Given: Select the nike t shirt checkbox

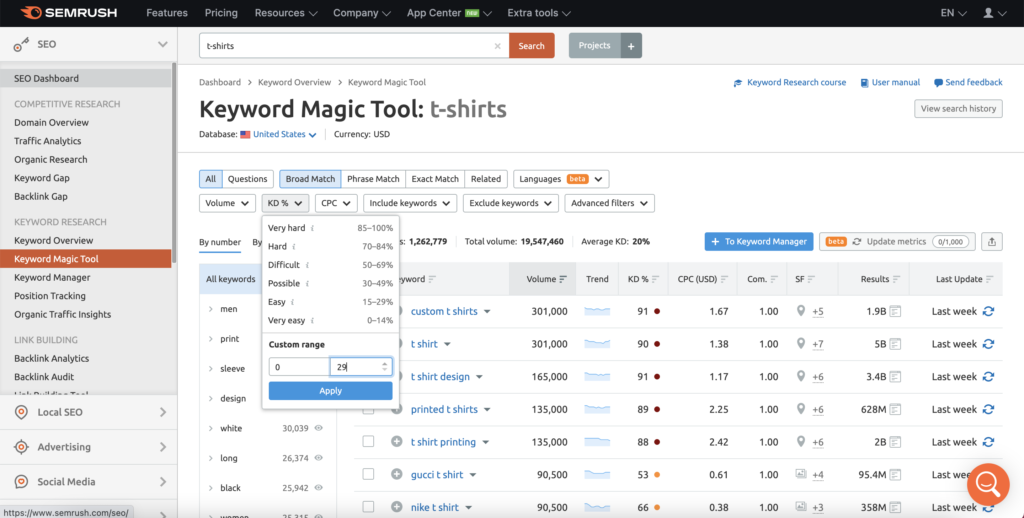Looking at the screenshot, I should point(368,507).
